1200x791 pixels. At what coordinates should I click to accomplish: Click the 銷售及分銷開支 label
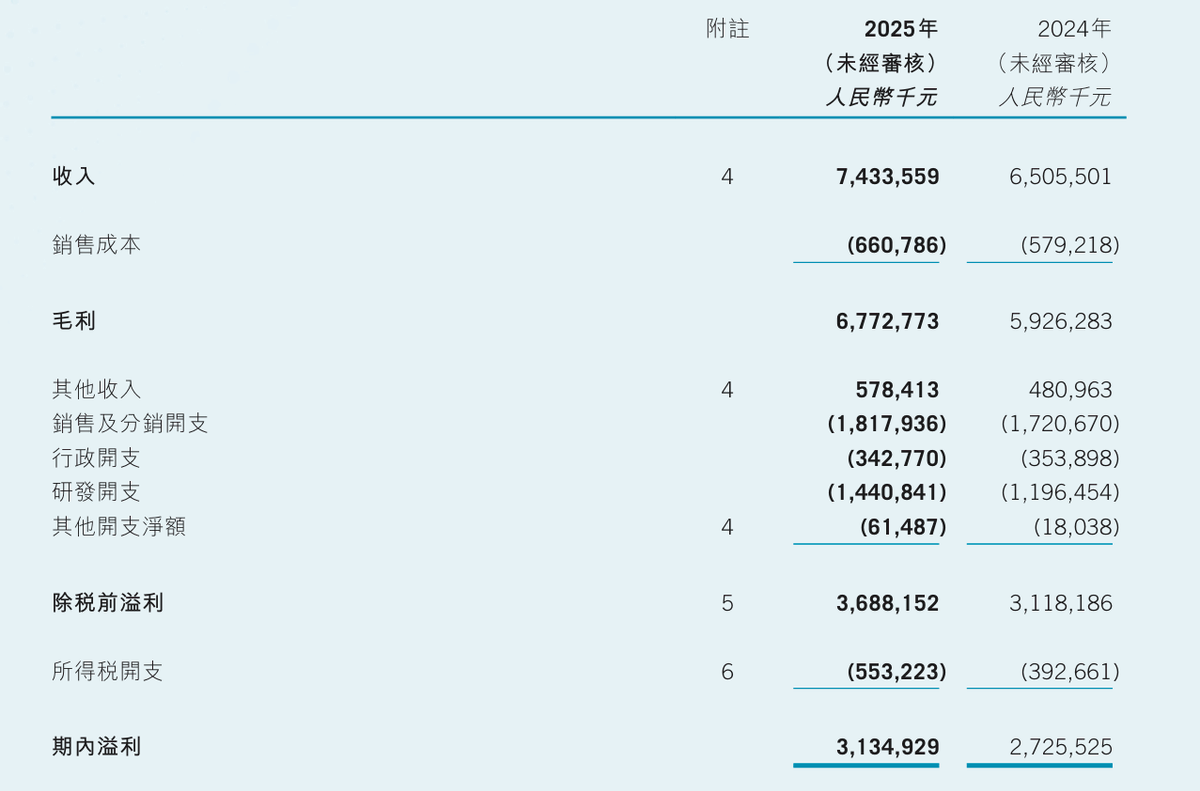[130, 423]
